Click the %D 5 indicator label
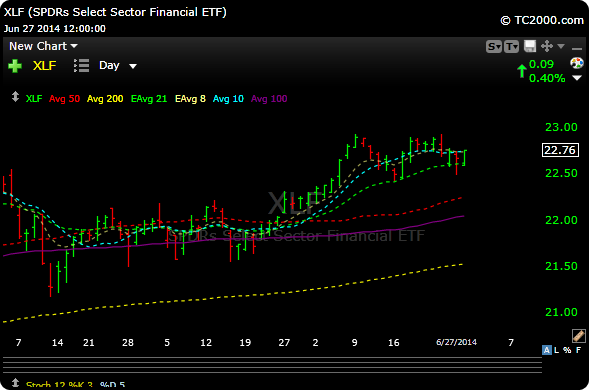 pyautogui.click(x=112, y=385)
